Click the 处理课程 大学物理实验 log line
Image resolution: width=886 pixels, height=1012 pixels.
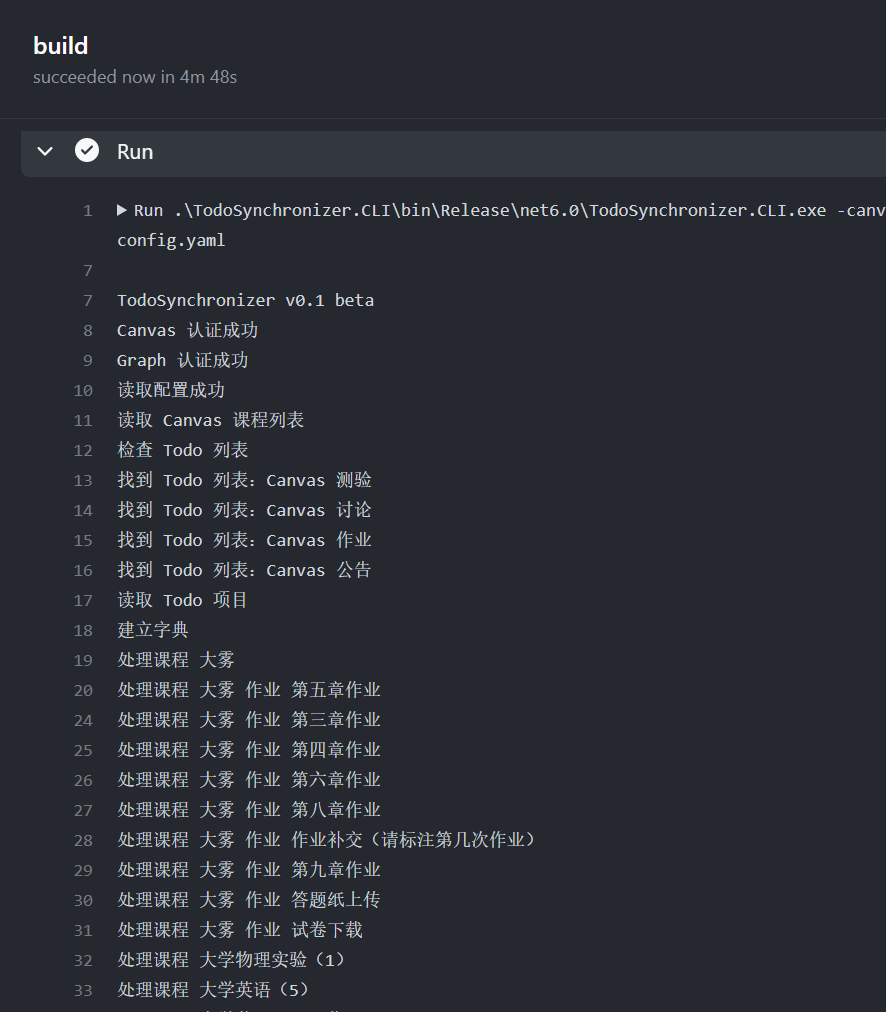[x=230, y=960]
